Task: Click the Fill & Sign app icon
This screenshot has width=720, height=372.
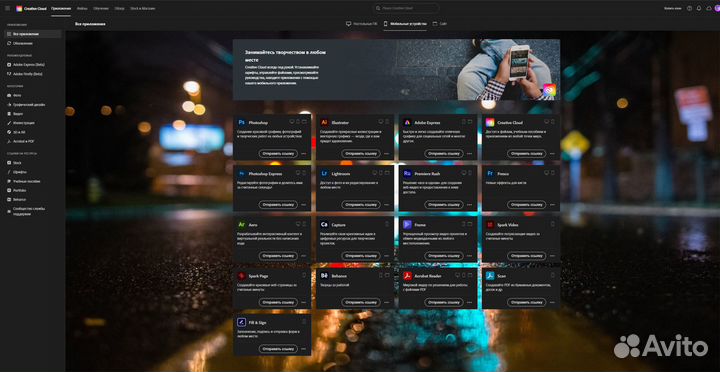Action: click(x=242, y=322)
